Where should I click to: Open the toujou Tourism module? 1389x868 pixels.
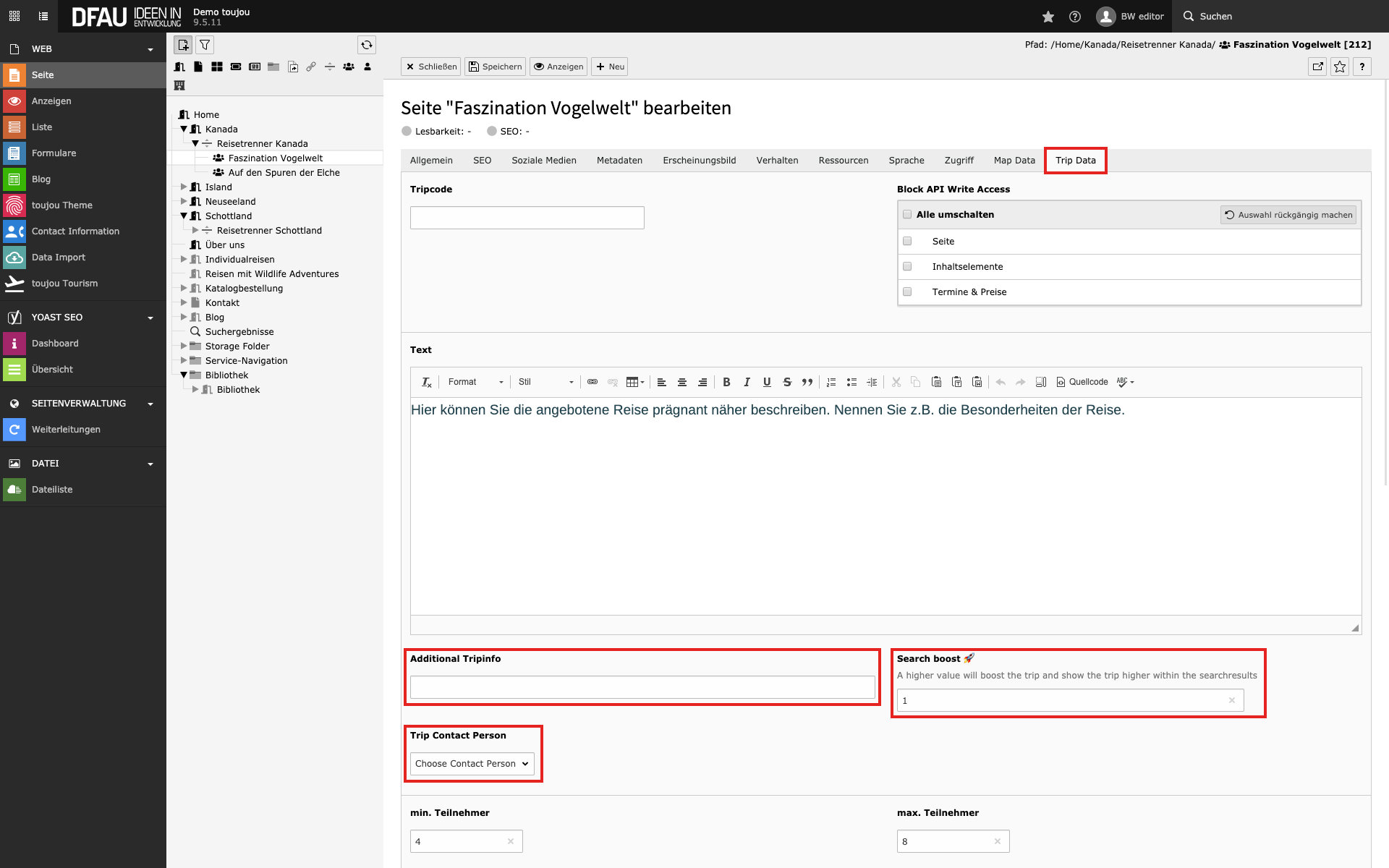[x=64, y=284]
